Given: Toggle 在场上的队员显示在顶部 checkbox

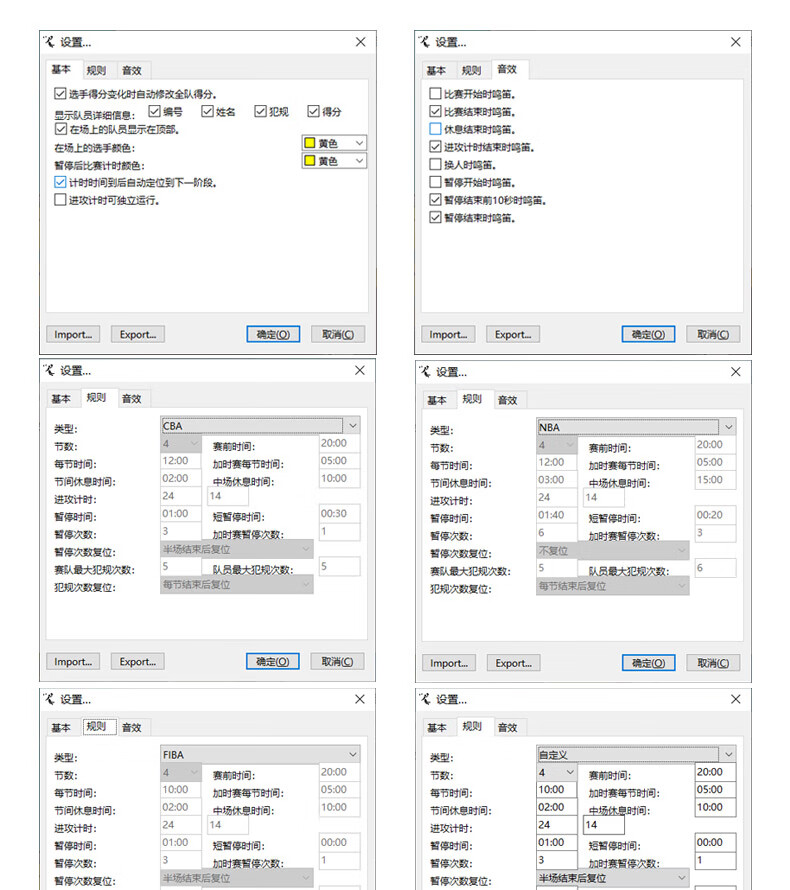Looking at the screenshot, I should (61, 129).
